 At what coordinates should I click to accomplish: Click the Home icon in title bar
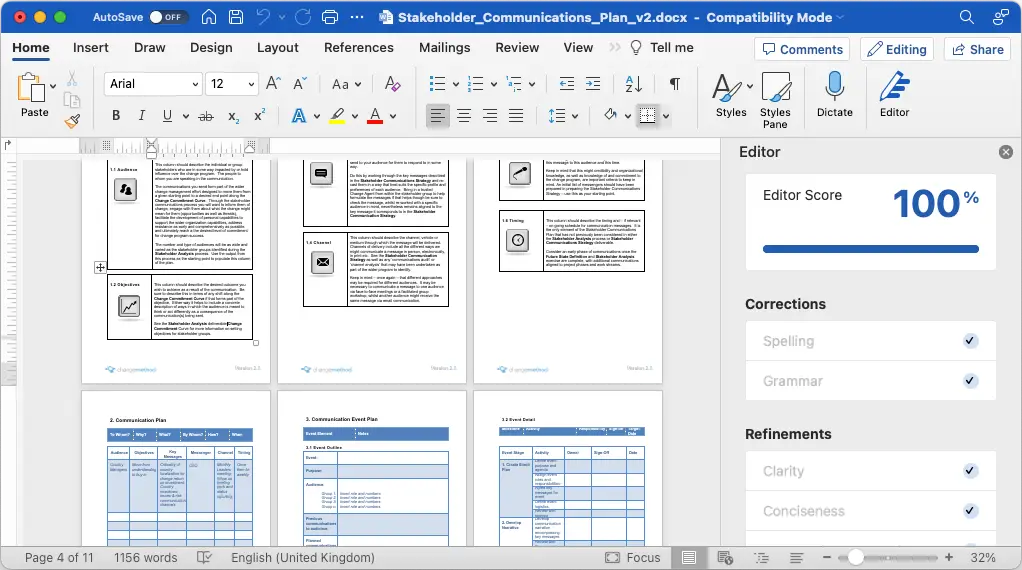(x=209, y=17)
